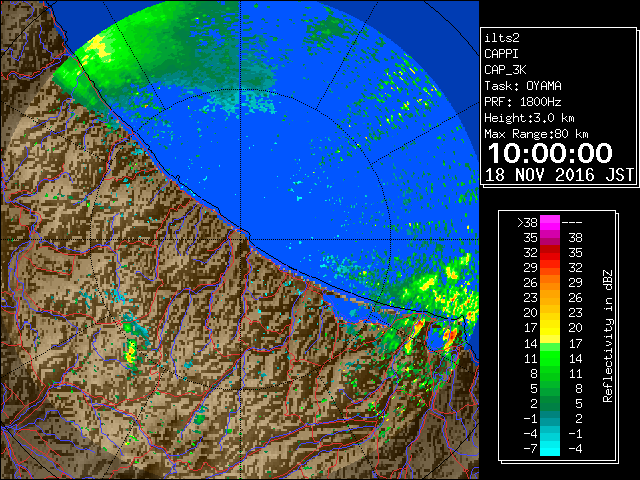
Task: Click the orange color band beside 26
Action: (550, 283)
